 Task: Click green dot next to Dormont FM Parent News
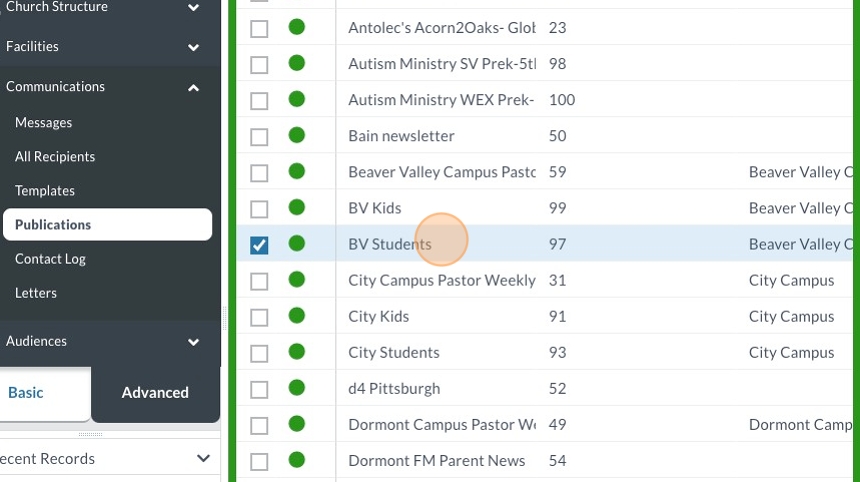point(297,460)
